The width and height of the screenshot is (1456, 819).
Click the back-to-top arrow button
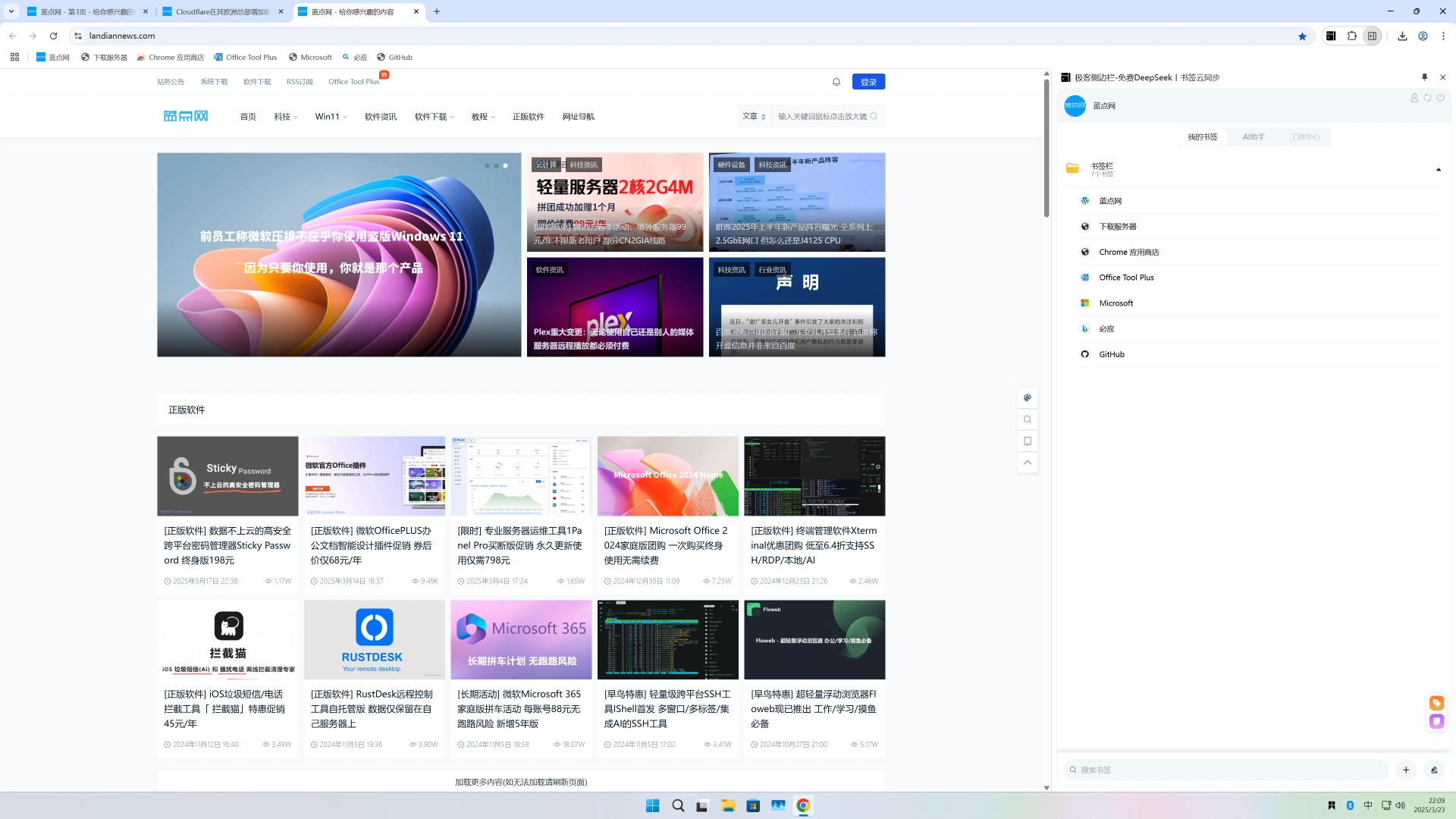(1028, 463)
